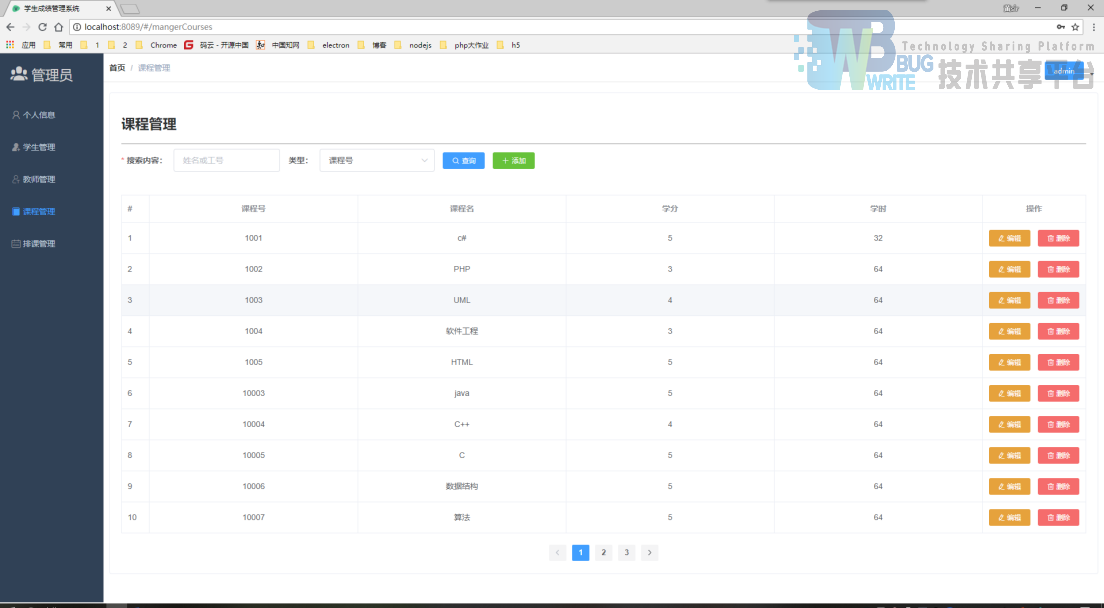Edit course 1002 PHP row
1104x608 pixels.
tap(1010, 269)
